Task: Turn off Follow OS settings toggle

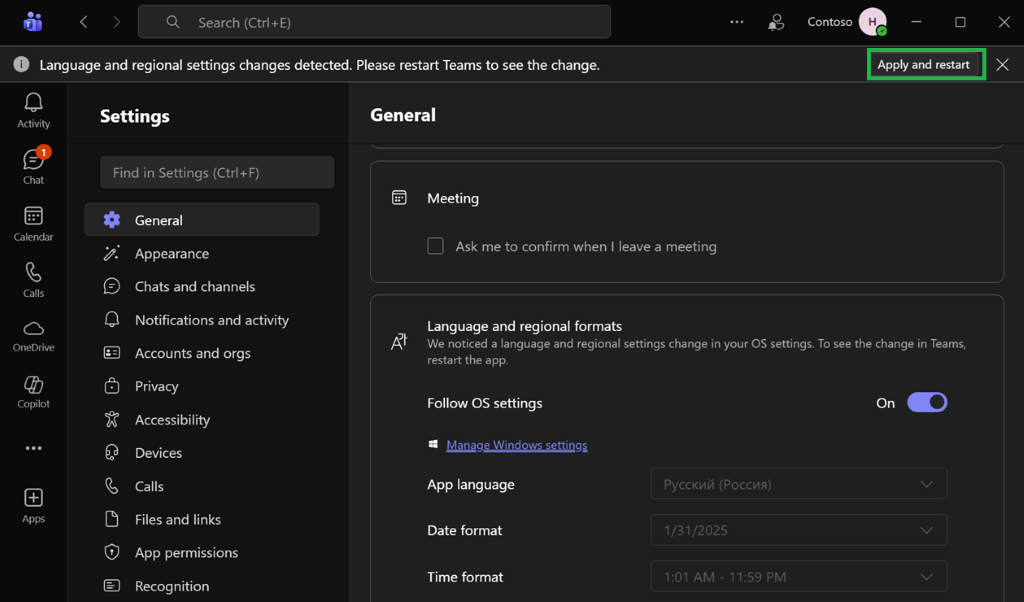Action: coord(927,402)
